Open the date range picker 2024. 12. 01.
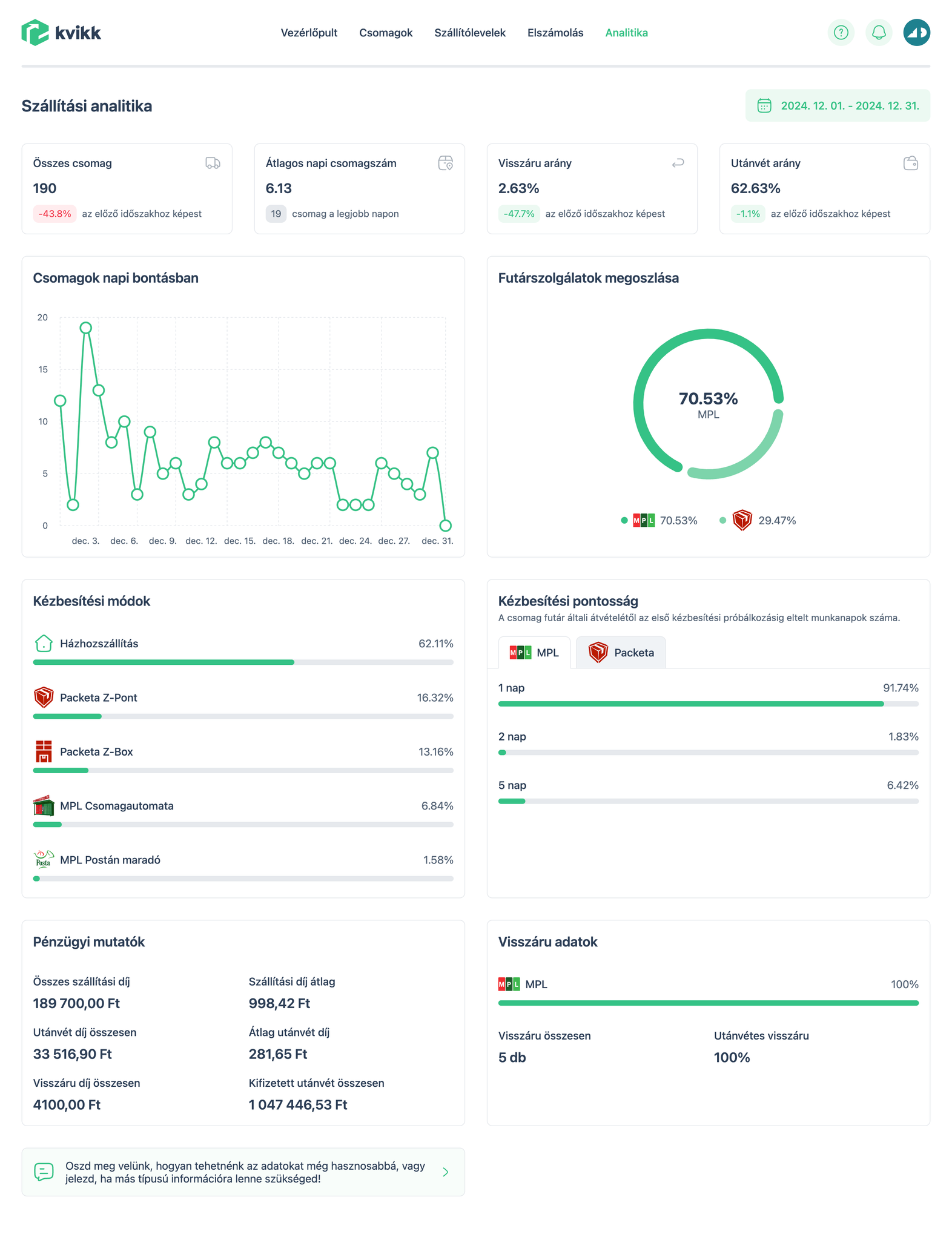 (x=838, y=106)
